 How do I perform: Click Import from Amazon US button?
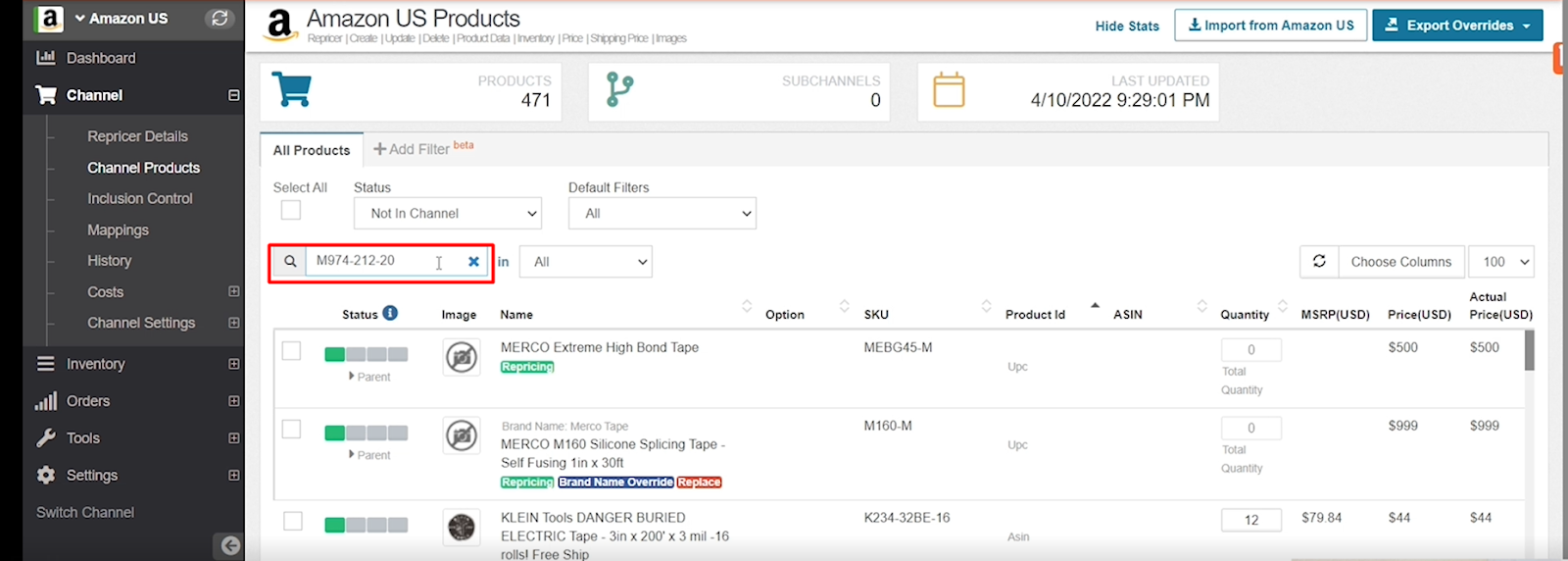coord(1271,25)
